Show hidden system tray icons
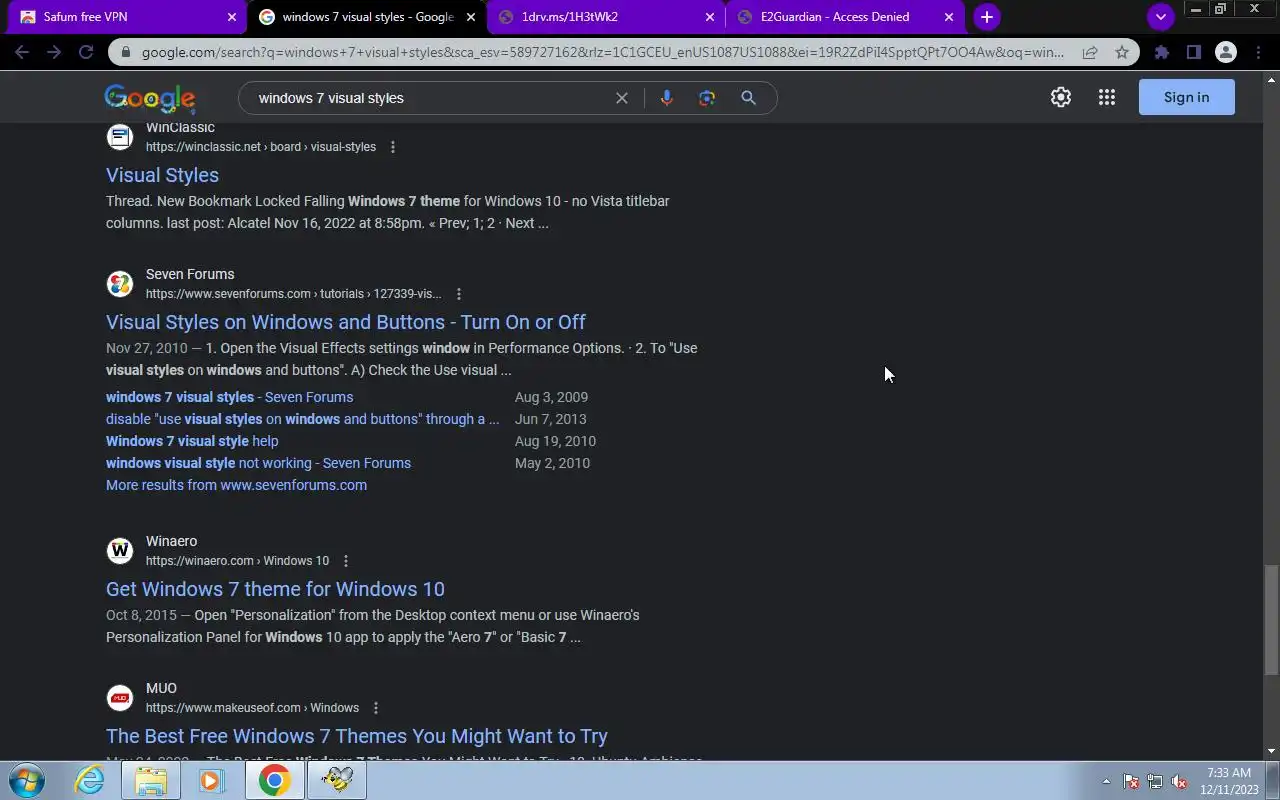Screen dimensions: 1280x800 1106,781
